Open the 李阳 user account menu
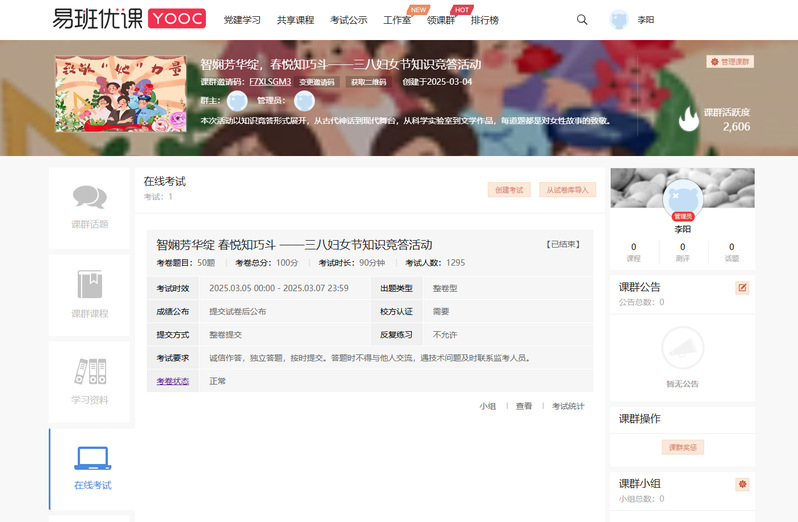The height and width of the screenshot is (522, 798). coord(632,20)
